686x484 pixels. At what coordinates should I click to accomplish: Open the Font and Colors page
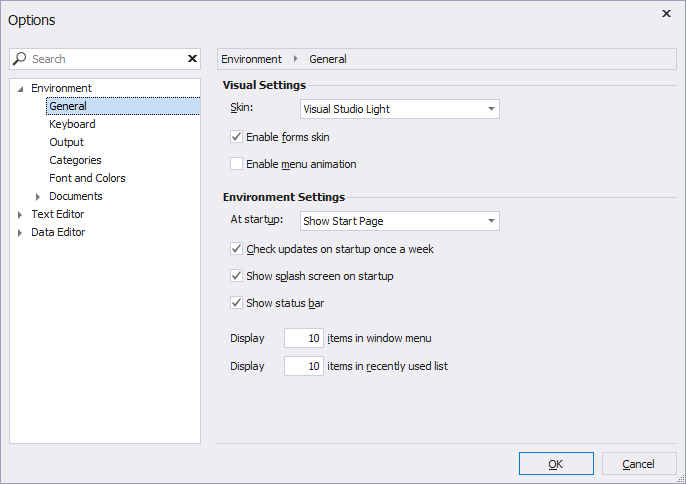[x=87, y=178]
